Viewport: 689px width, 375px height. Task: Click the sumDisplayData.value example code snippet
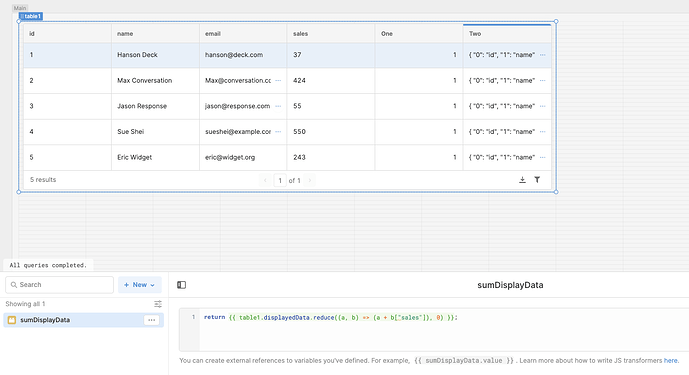point(464,360)
